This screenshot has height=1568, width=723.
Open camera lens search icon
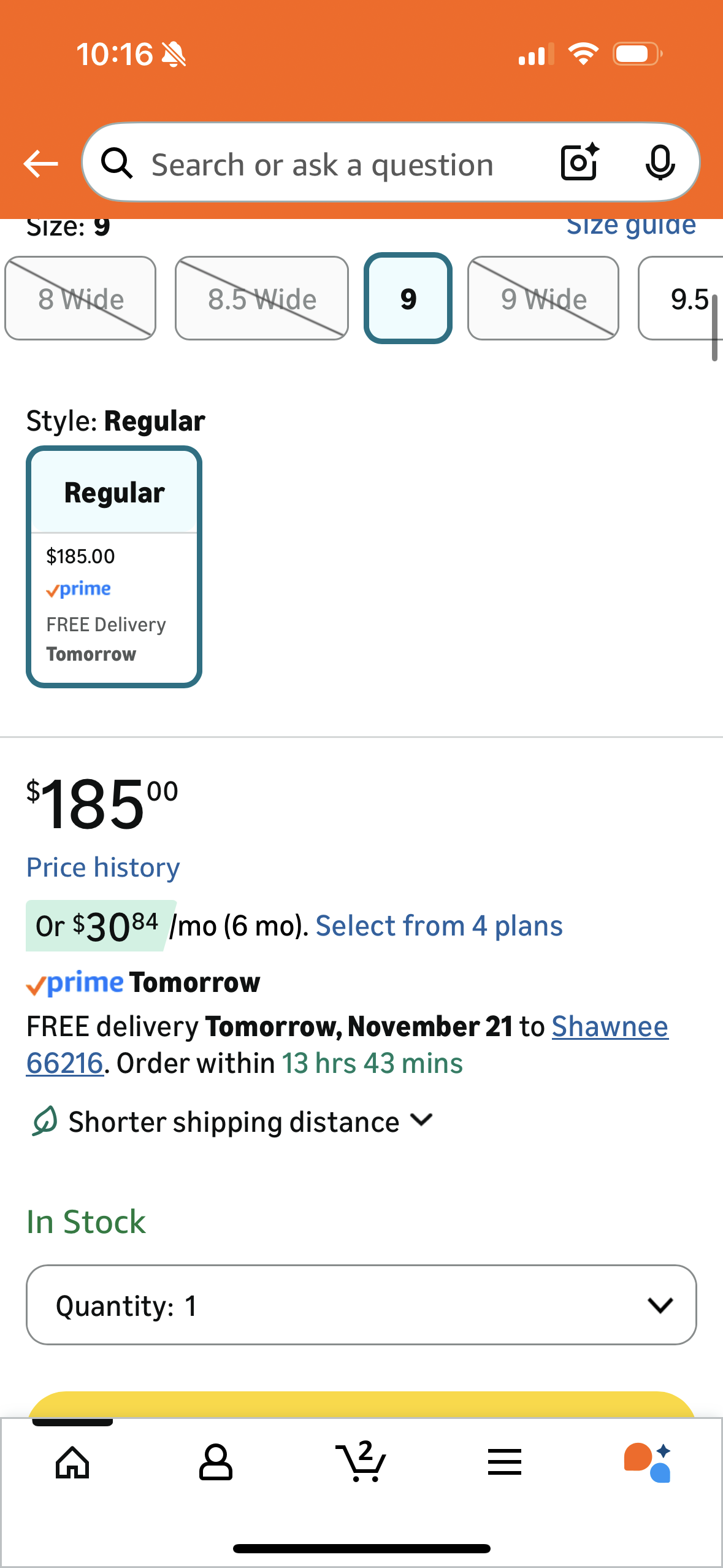tap(579, 163)
